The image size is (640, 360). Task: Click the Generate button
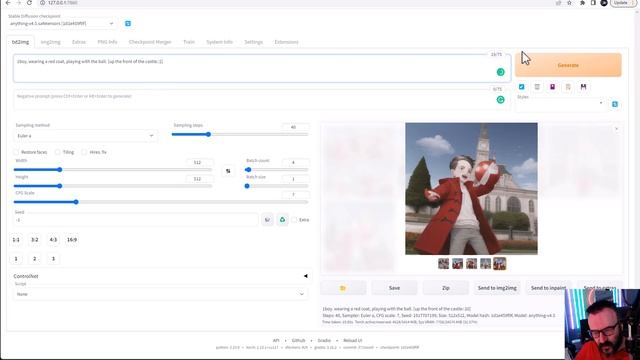[x=568, y=65]
